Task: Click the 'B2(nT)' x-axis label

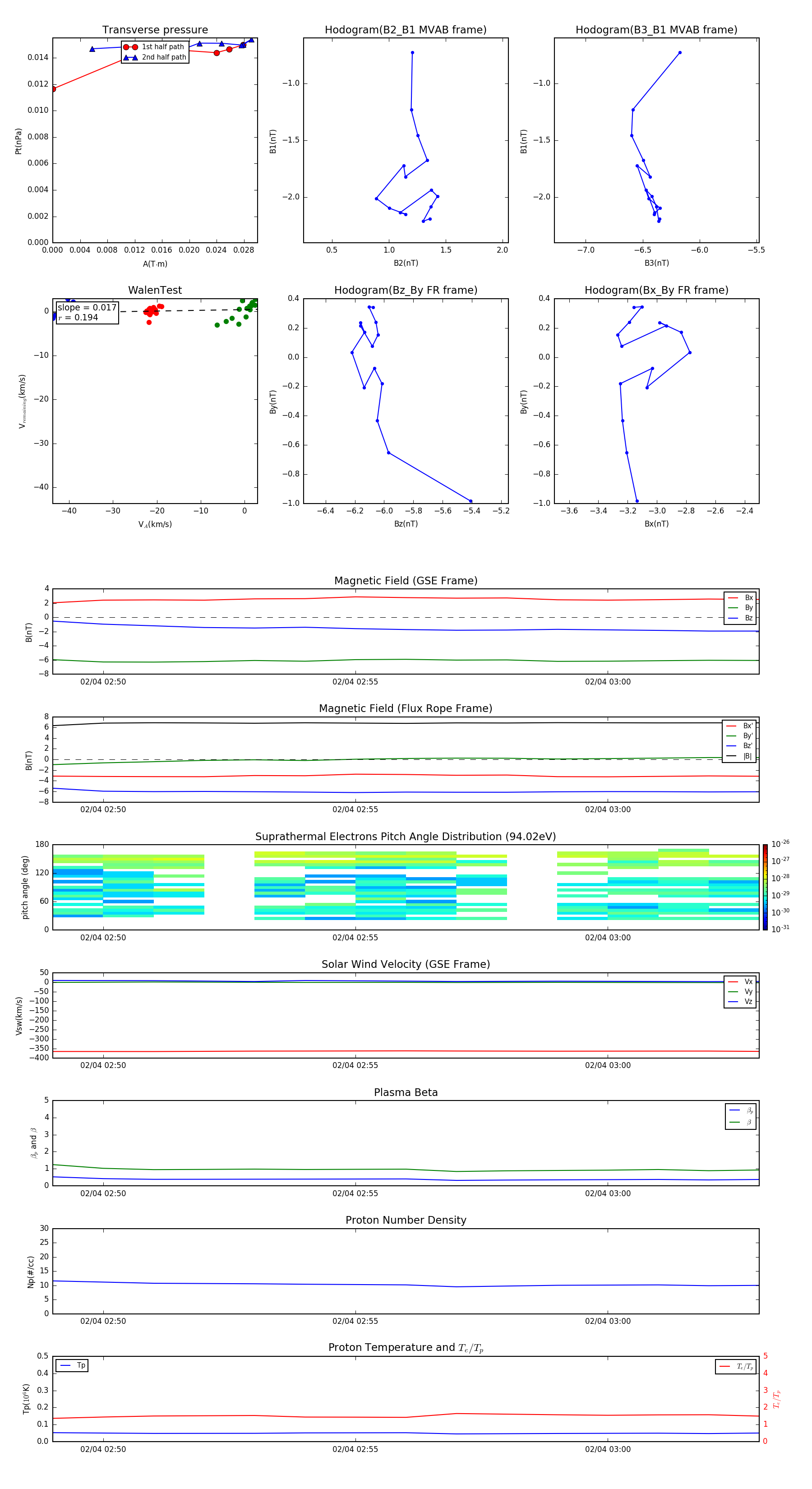Action: tap(406, 263)
